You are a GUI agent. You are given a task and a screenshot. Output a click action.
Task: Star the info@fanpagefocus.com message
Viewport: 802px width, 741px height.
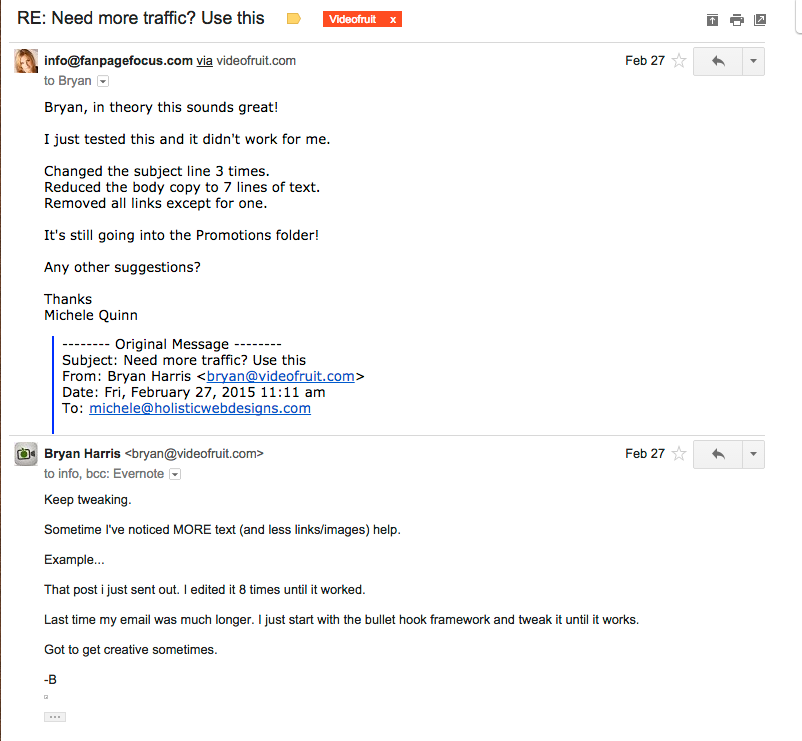coord(679,61)
